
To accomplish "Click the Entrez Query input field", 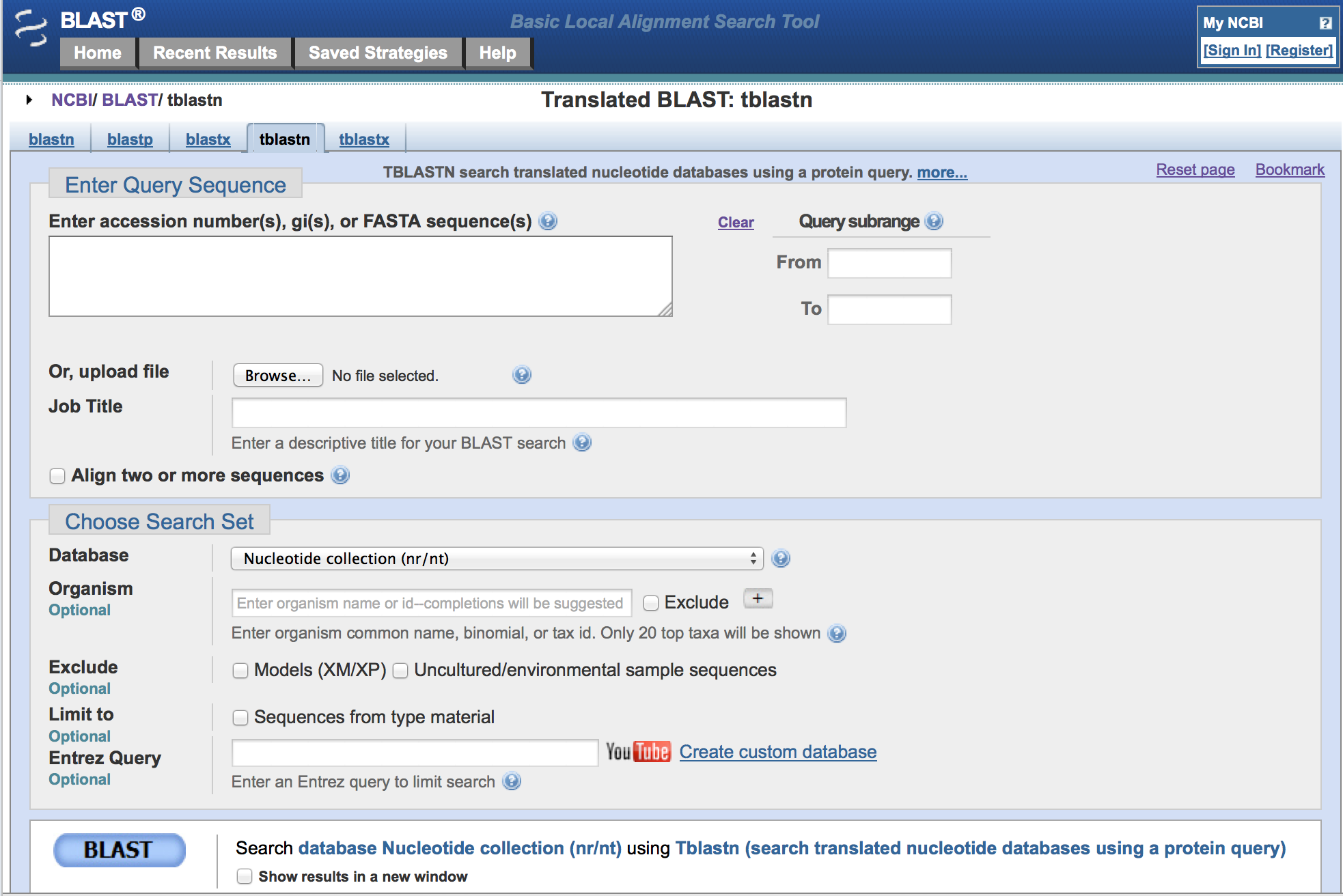I will click(x=415, y=753).
